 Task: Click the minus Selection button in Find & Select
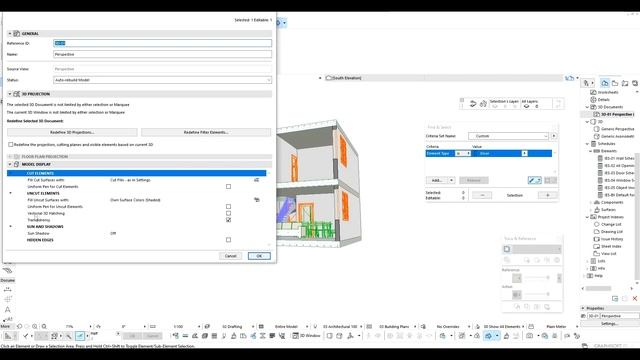tap(482, 195)
